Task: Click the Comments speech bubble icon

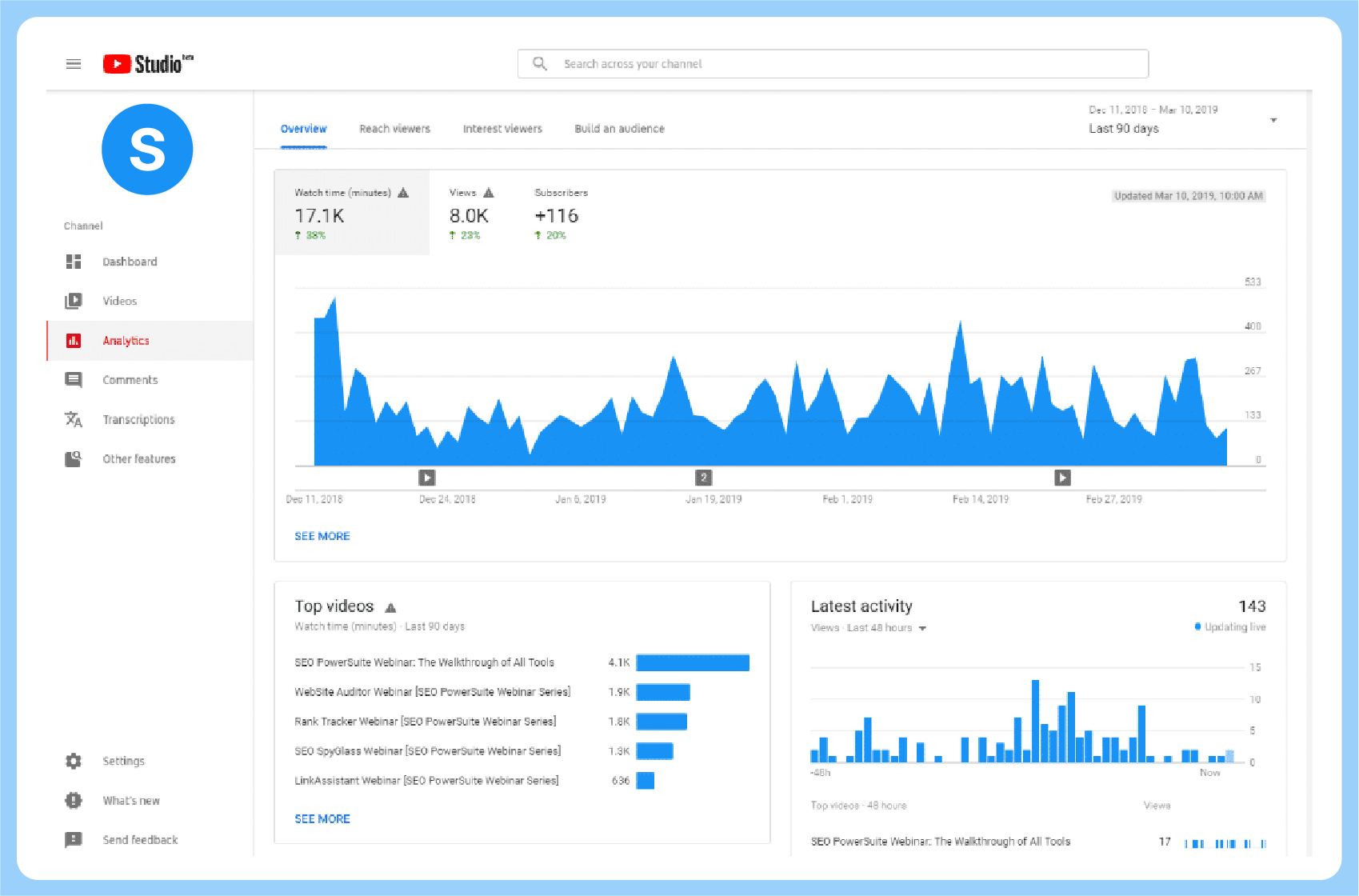Action: click(74, 380)
